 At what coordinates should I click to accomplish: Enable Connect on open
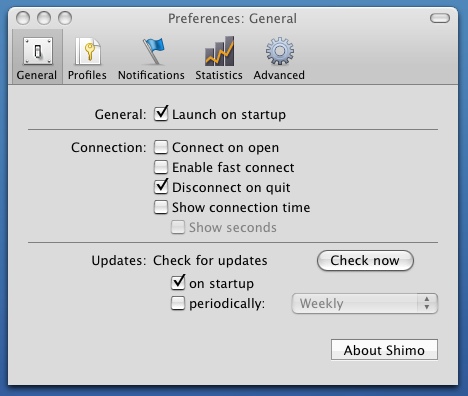click(161, 147)
